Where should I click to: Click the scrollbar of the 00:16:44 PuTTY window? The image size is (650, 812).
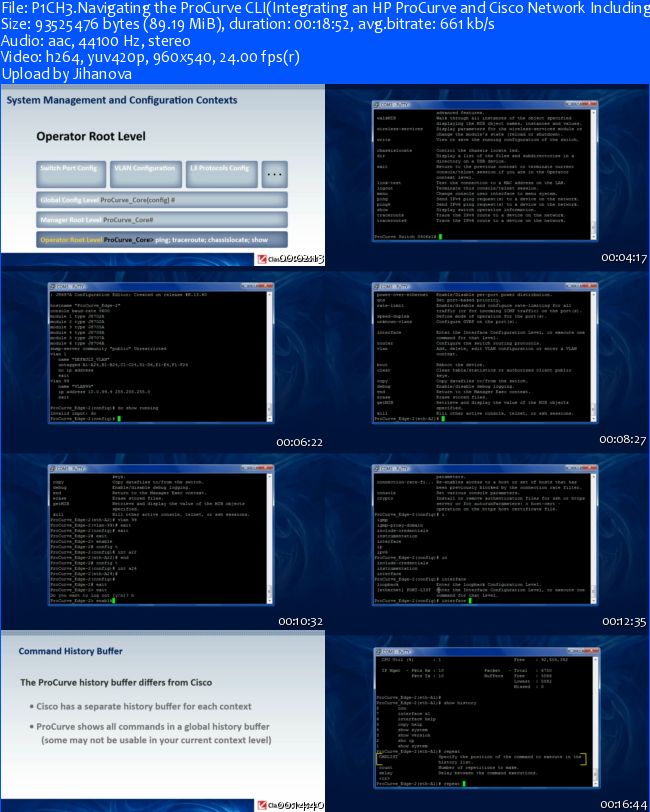596,720
